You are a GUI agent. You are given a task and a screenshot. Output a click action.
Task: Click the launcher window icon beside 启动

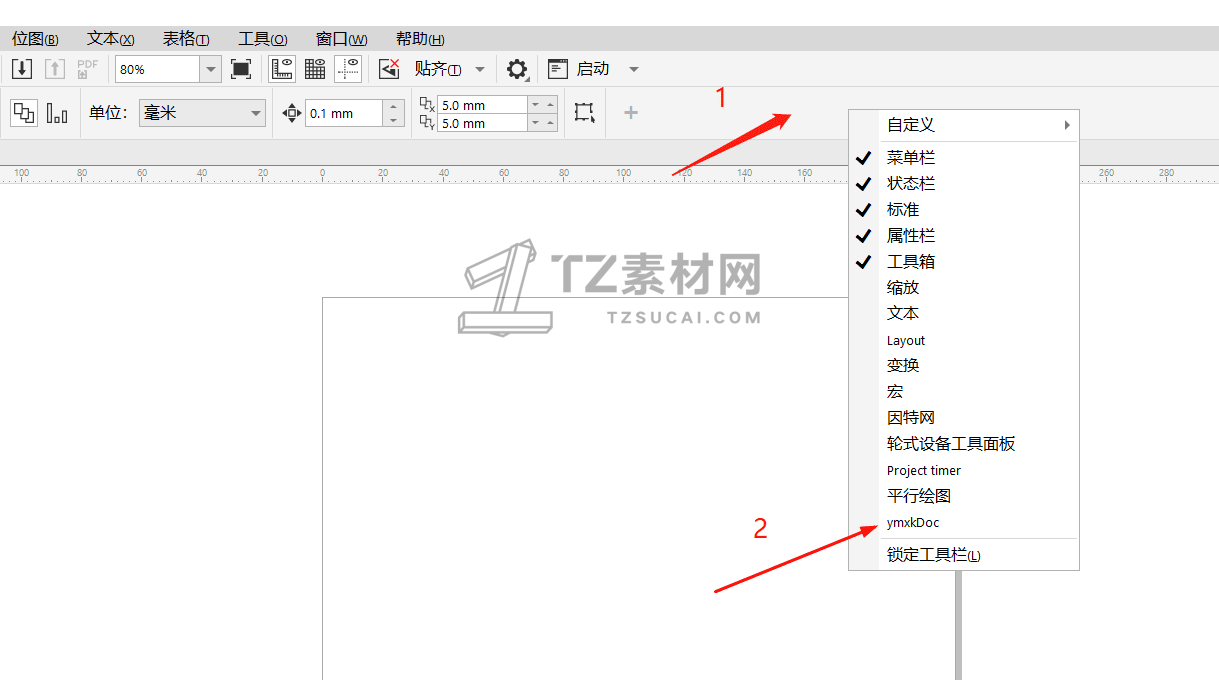click(558, 69)
